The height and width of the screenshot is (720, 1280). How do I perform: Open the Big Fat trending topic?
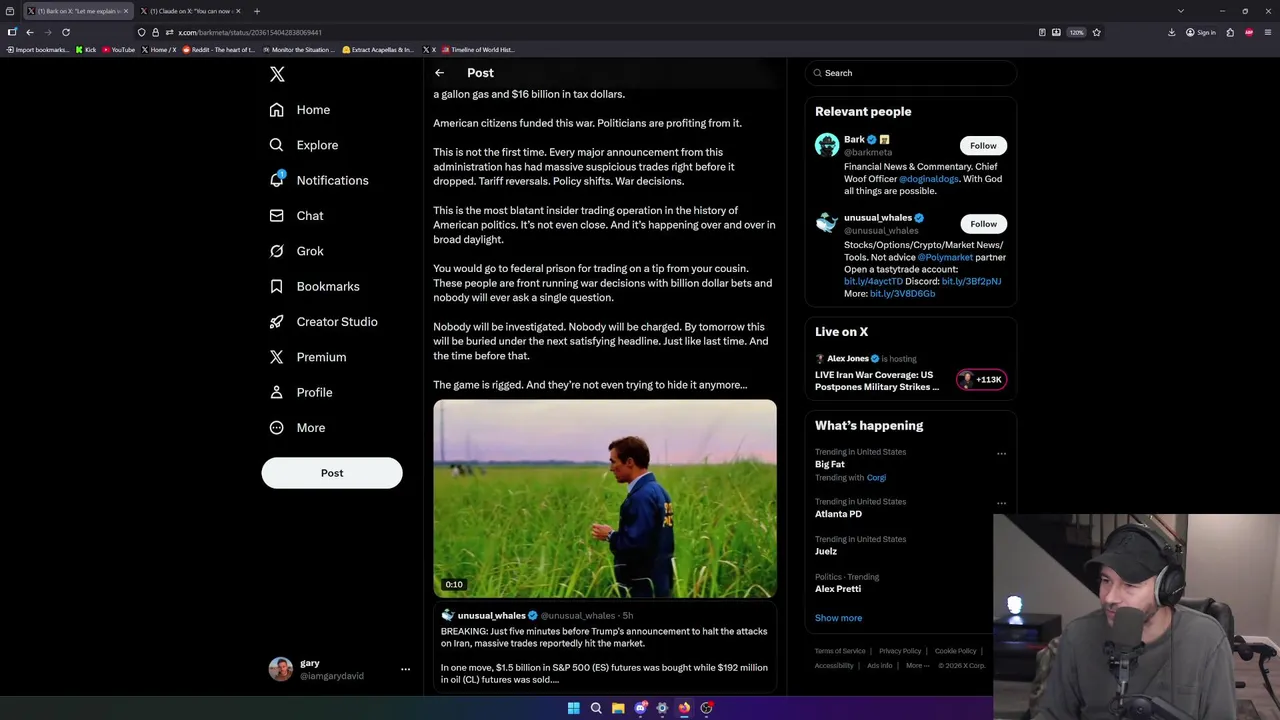830,464
